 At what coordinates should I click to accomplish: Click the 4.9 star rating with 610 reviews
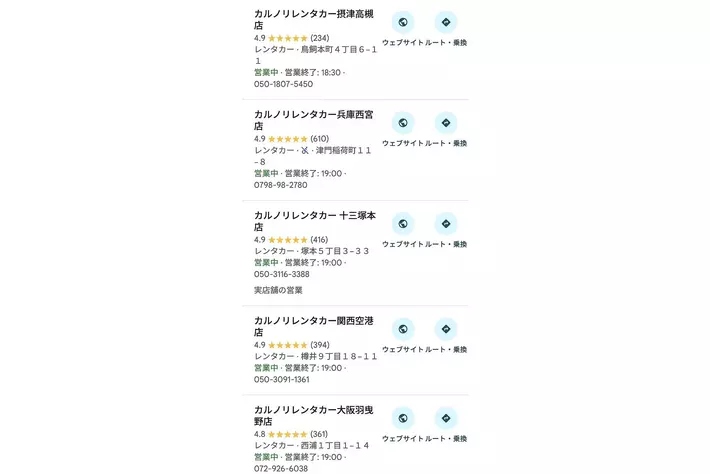pos(291,139)
